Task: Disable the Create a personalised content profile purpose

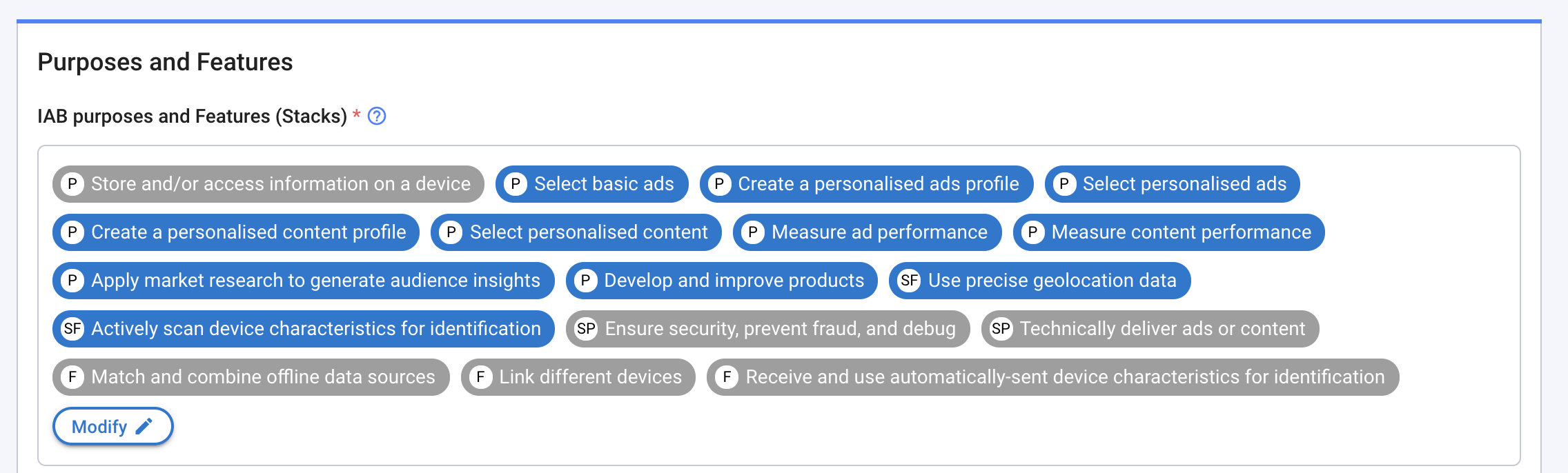Action: click(235, 232)
